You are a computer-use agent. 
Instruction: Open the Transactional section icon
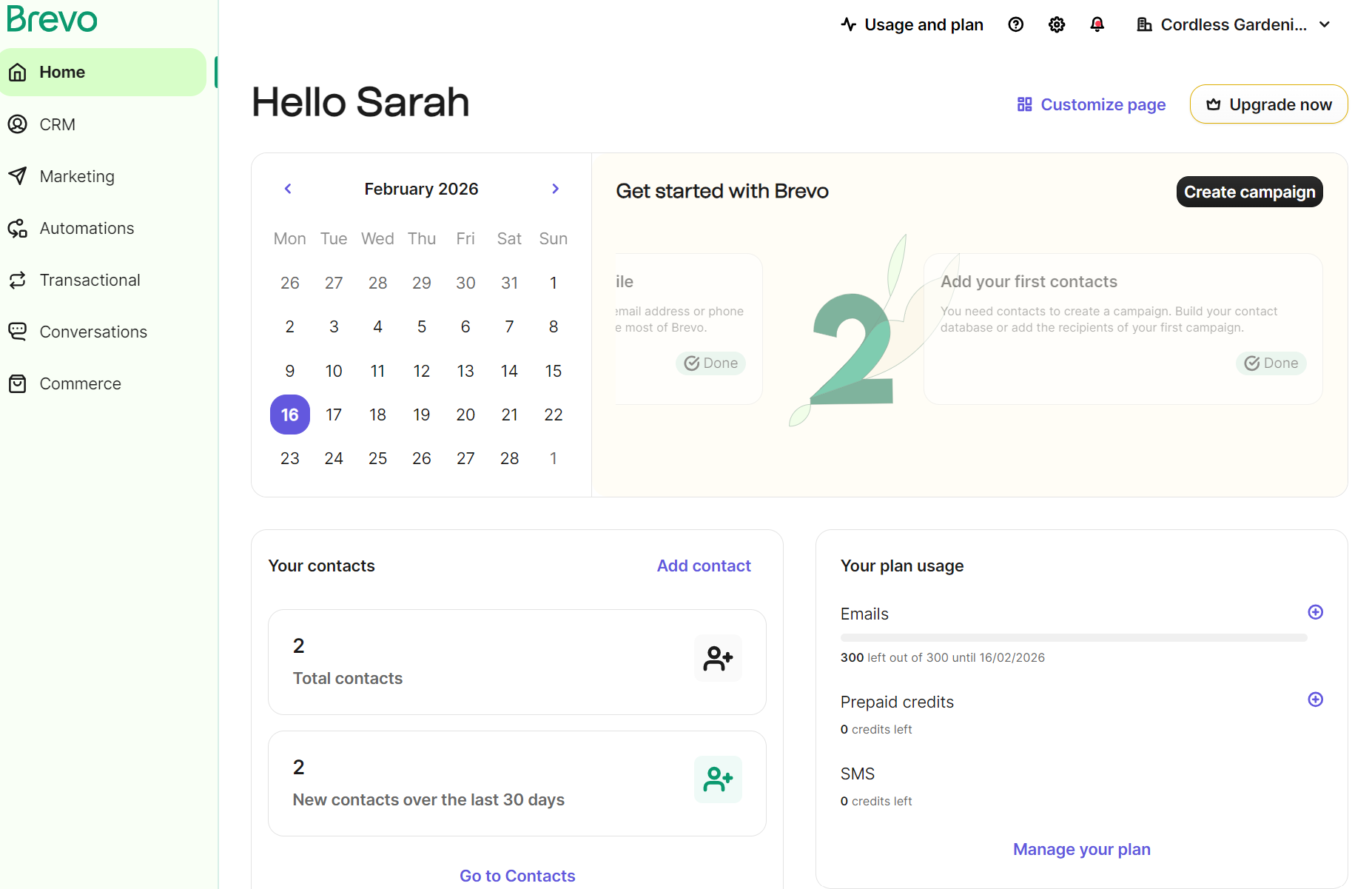[18, 279]
